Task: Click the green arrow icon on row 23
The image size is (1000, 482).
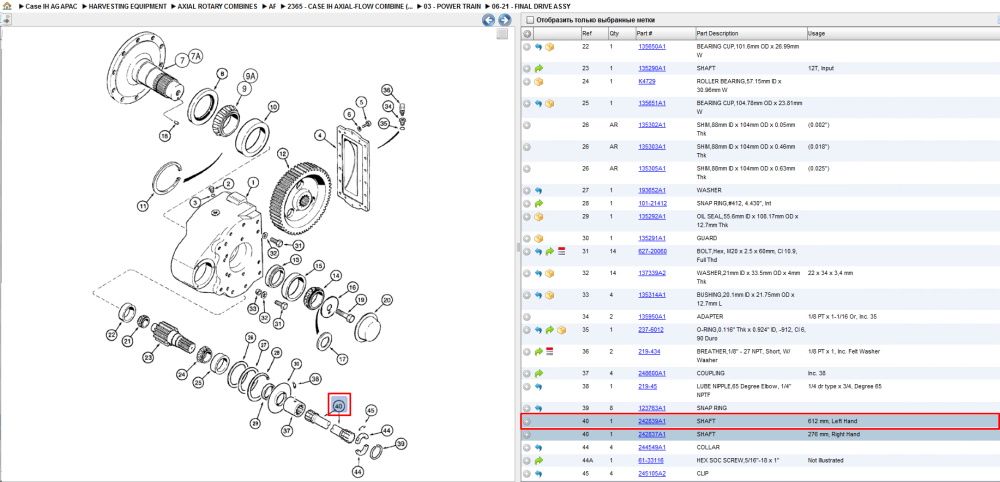Action: click(x=538, y=68)
